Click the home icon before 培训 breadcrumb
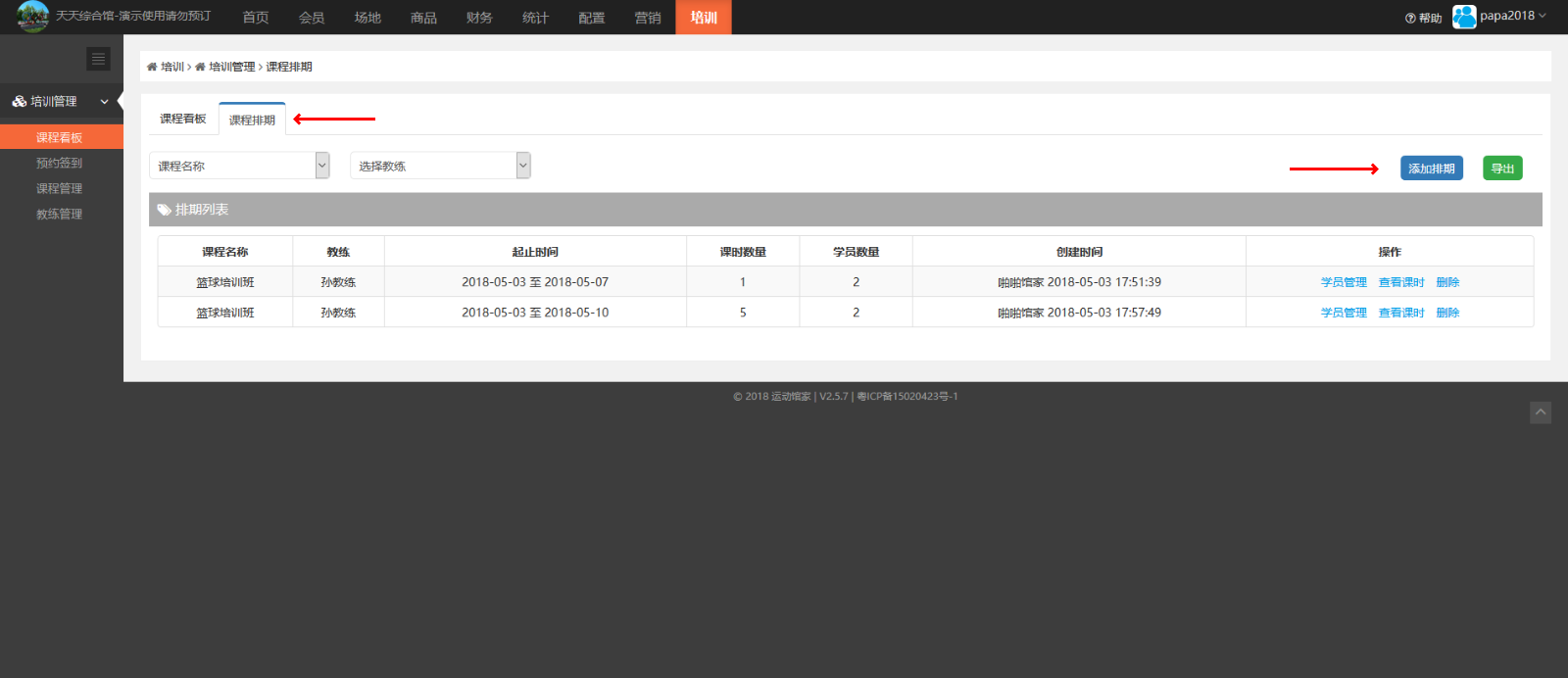1568x678 pixels. tap(152, 67)
